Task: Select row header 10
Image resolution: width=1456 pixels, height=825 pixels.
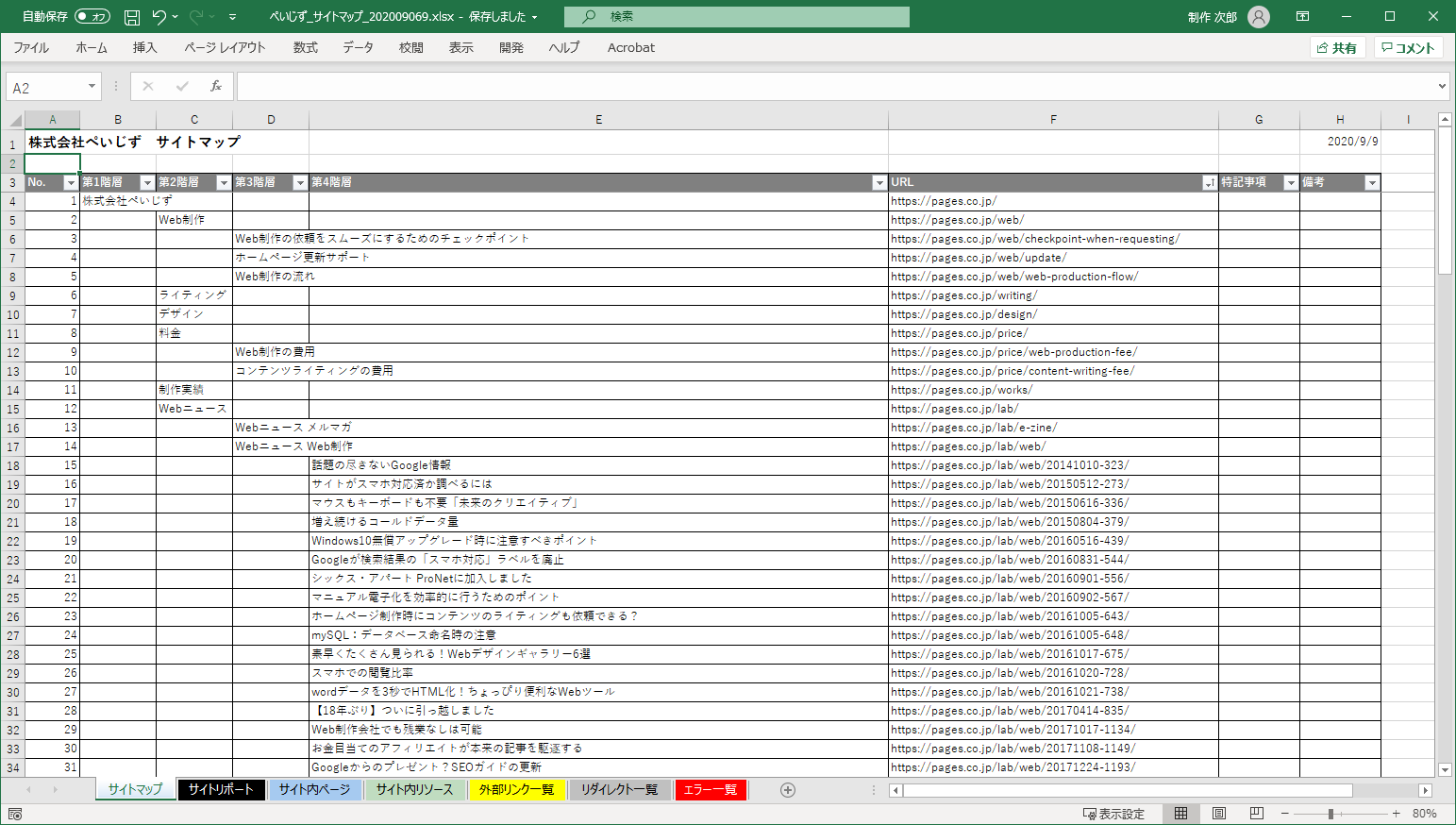Action: point(13,314)
